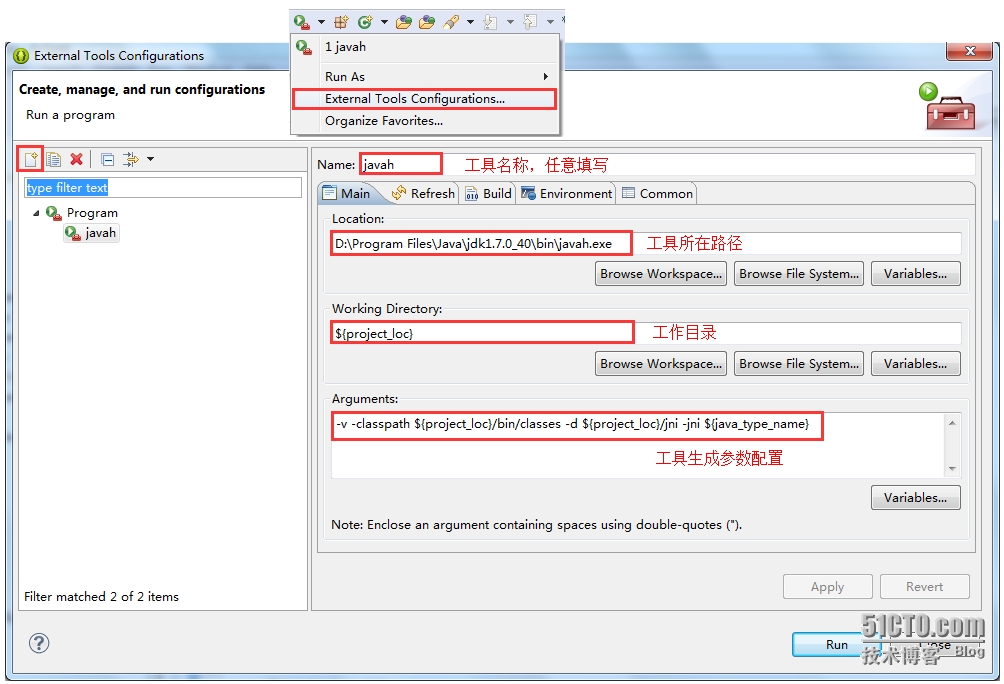Click Arguments scrollbar up arrow
The height and width of the screenshot is (684, 1004).
click(952, 423)
